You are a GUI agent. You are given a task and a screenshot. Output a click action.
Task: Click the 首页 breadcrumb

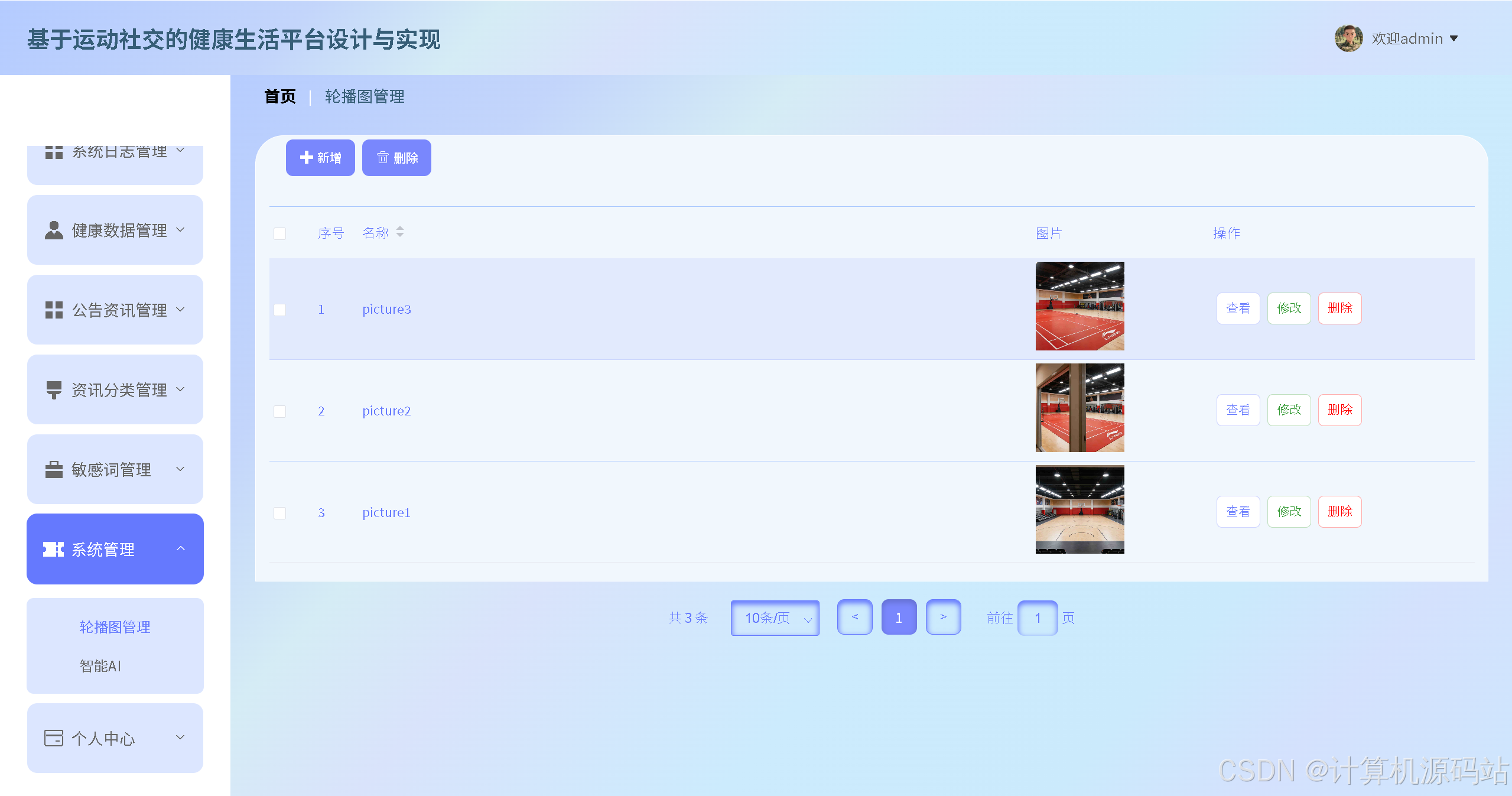point(280,96)
